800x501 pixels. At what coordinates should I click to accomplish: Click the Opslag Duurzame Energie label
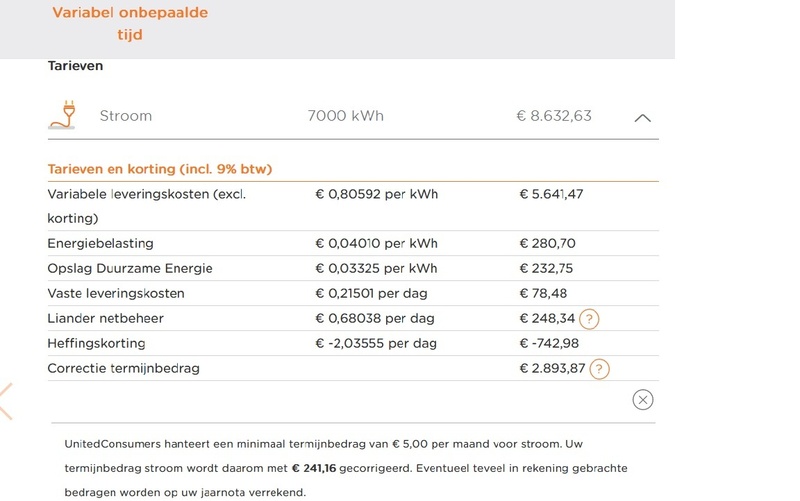click(130, 269)
